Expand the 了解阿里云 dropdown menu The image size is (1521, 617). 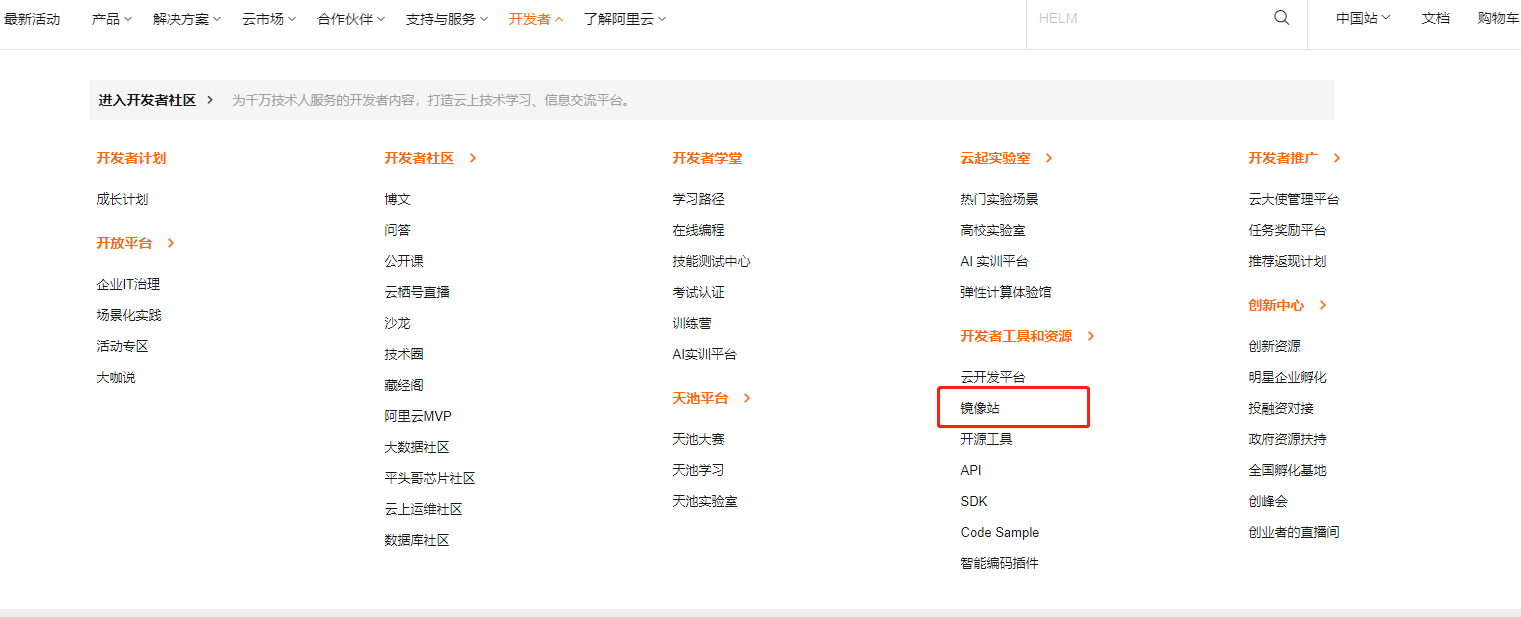pos(625,19)
